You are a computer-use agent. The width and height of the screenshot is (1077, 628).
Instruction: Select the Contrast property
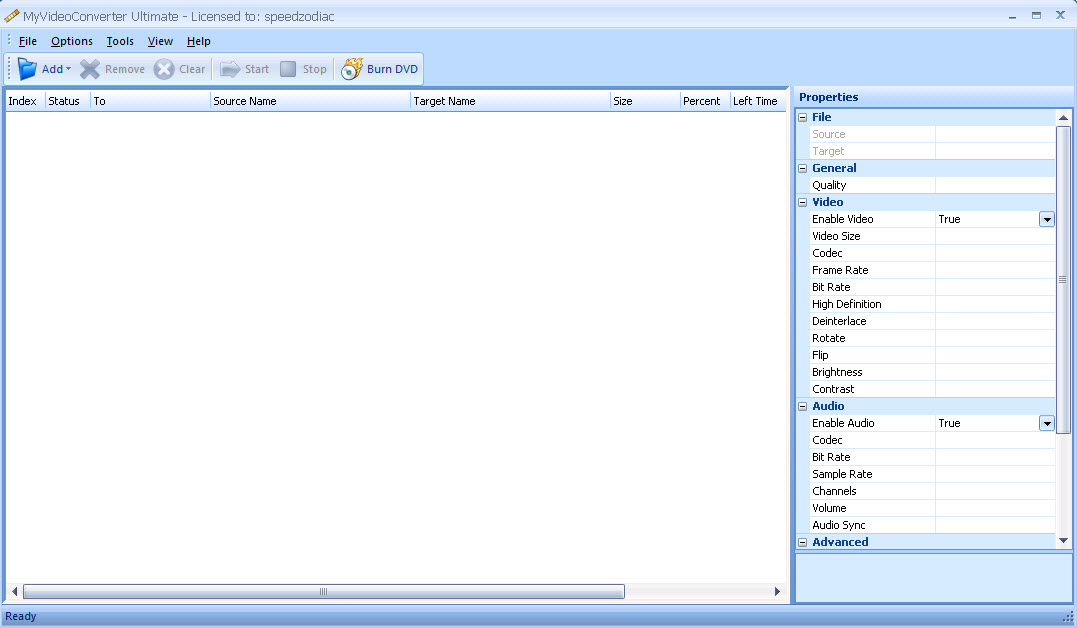click(x=933, y=390)
